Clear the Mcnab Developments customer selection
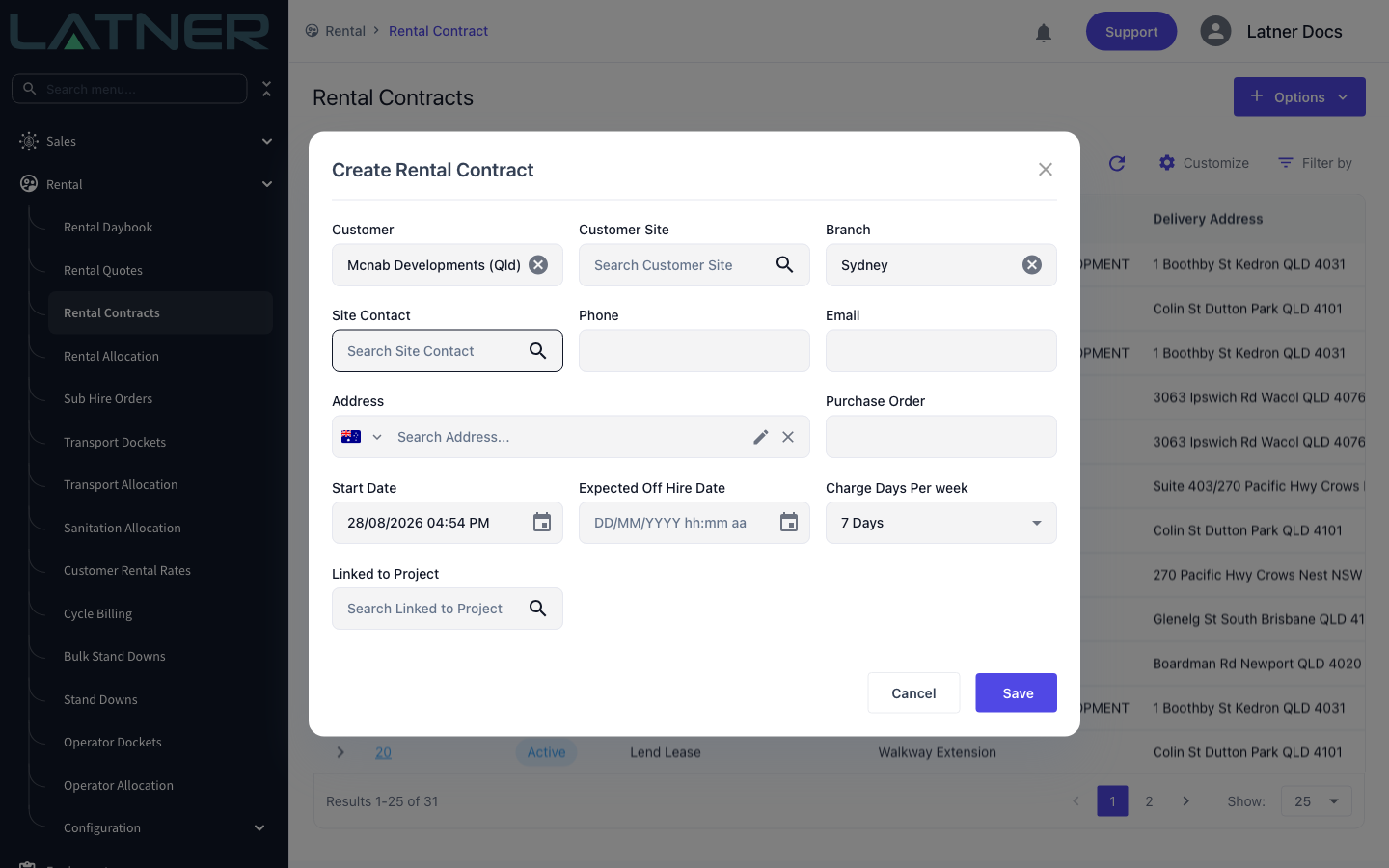 [x=538, y=265]
